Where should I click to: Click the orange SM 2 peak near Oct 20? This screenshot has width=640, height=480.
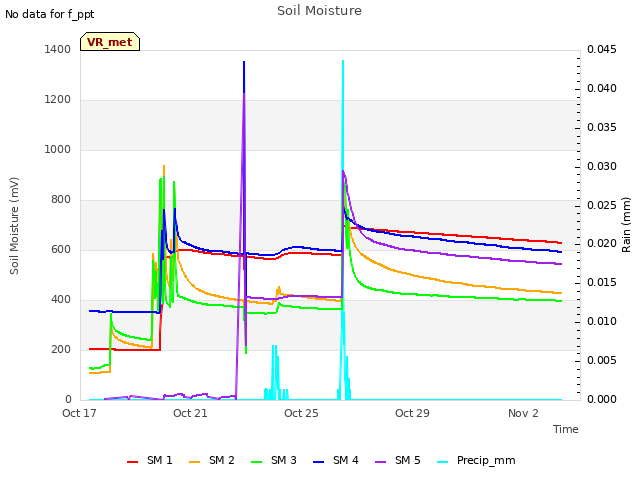(164, 167)
